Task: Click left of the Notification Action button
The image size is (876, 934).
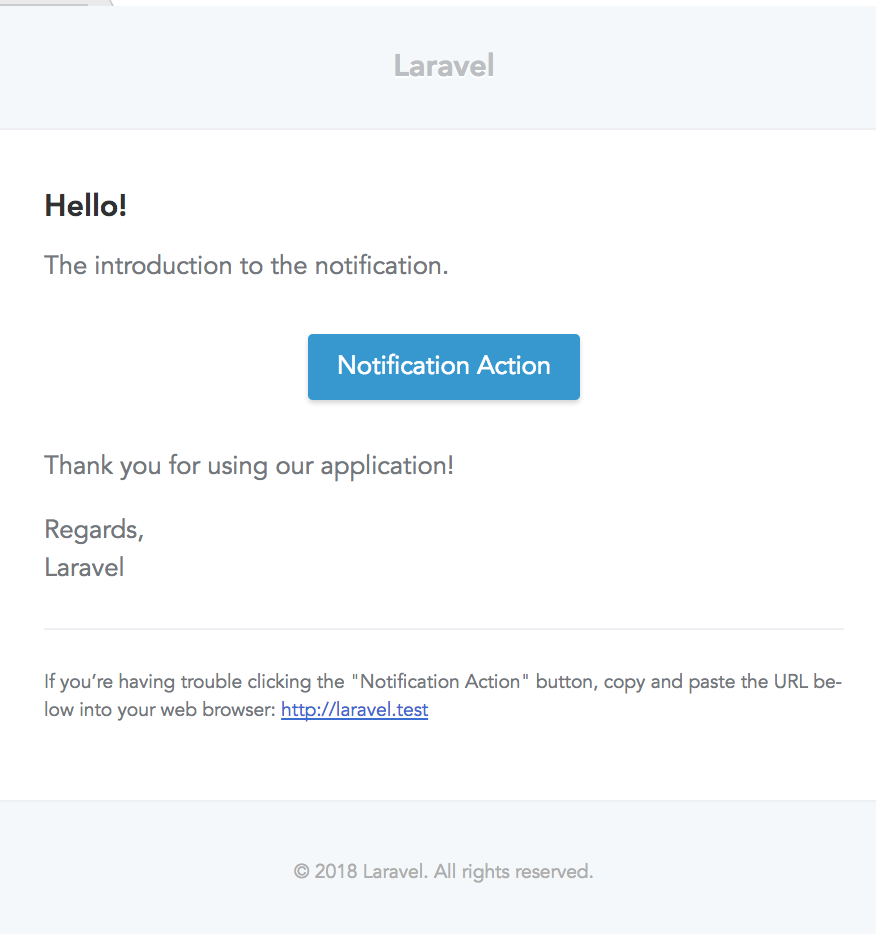Action: pos(170,366)
